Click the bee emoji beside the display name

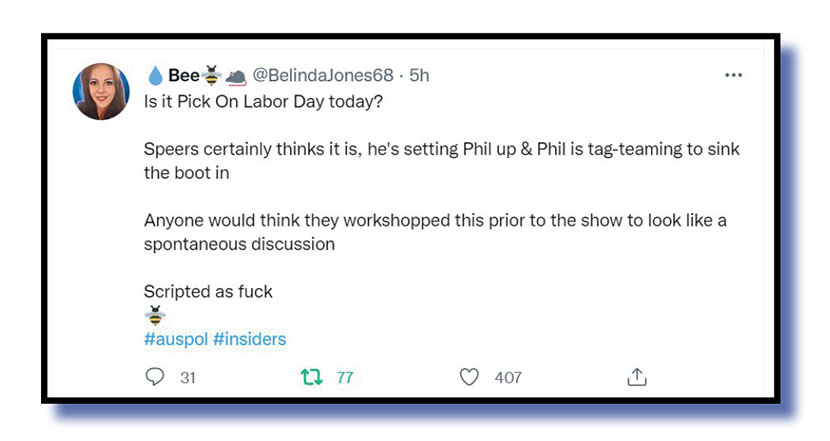pyautogui.click(x=211, y=76)
